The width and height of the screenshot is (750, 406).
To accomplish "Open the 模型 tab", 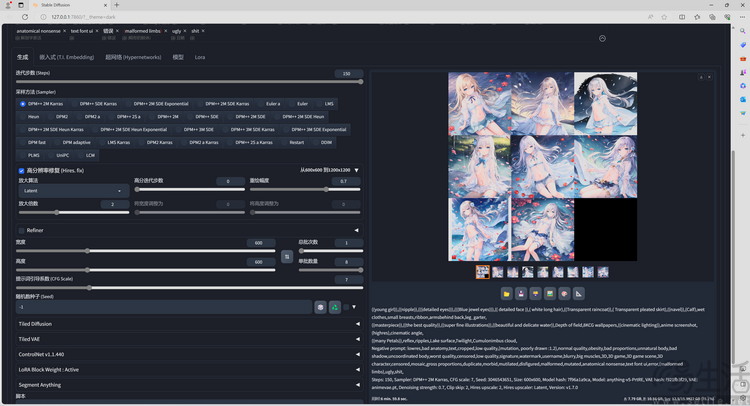I will (178, 57).
